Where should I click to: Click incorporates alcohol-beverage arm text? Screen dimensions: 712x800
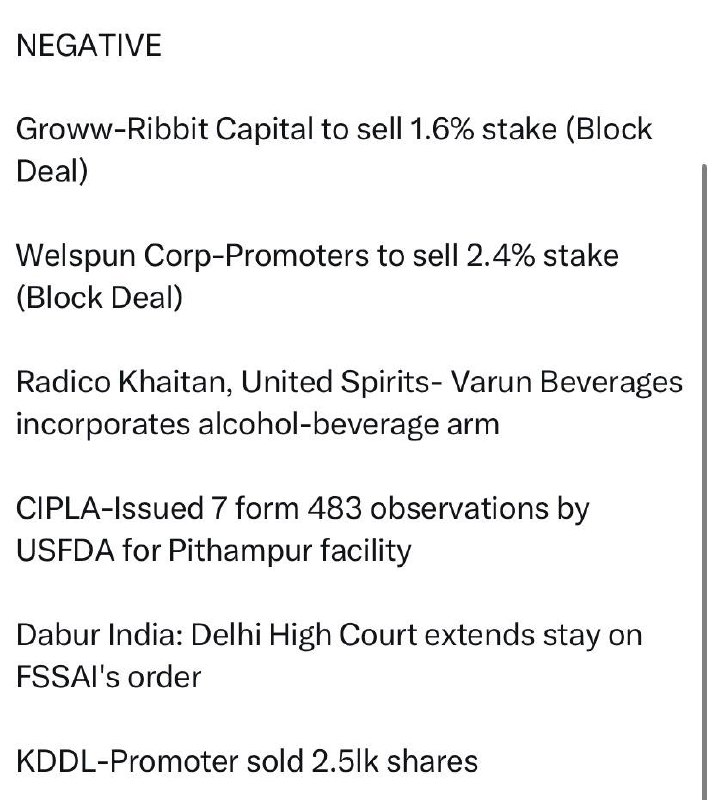click(258, 424)
